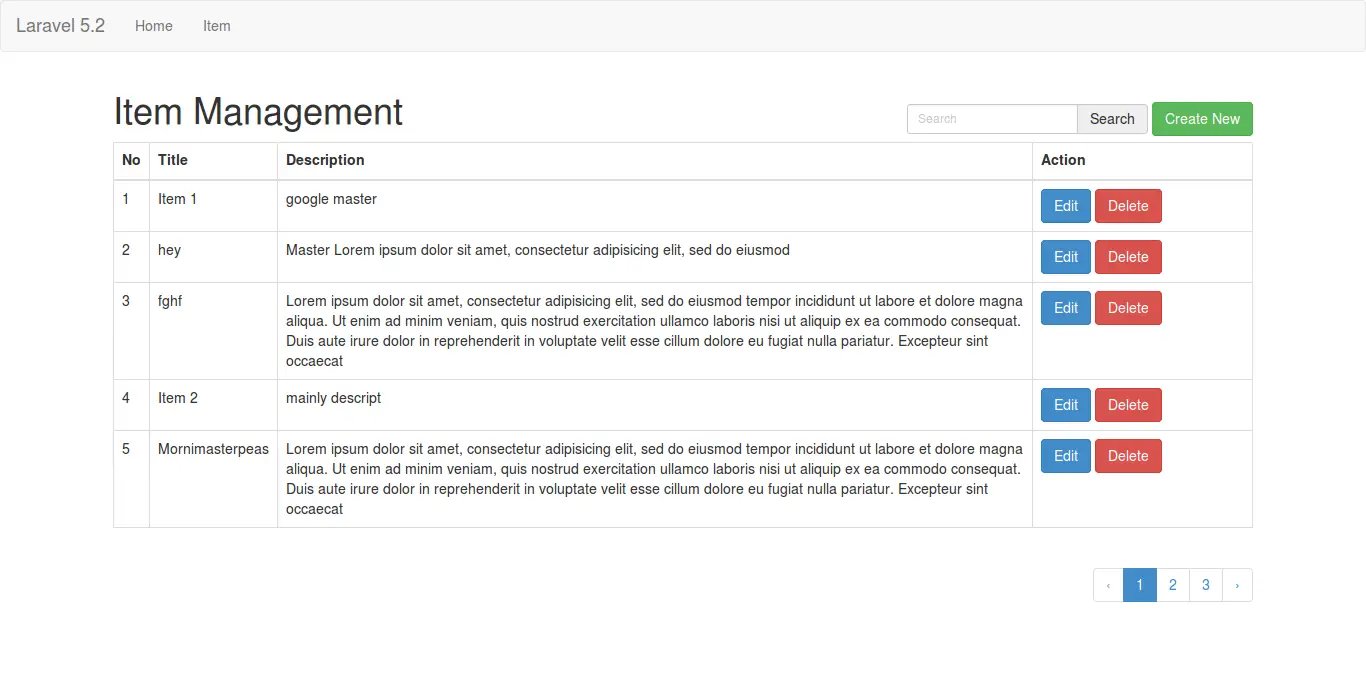Screen dimensions: 1366x673
Task: Edit the Item 1 row
Action: (x=1066, y=206)
